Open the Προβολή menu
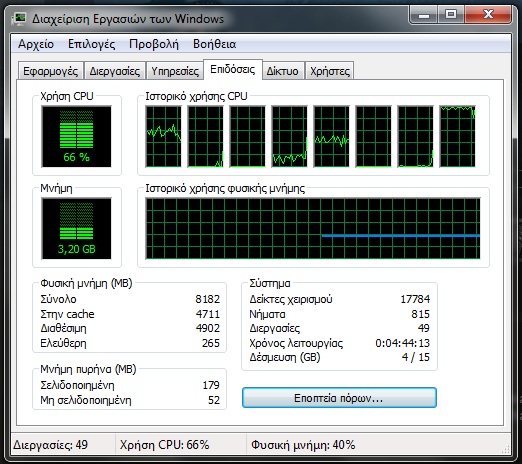 154,44
